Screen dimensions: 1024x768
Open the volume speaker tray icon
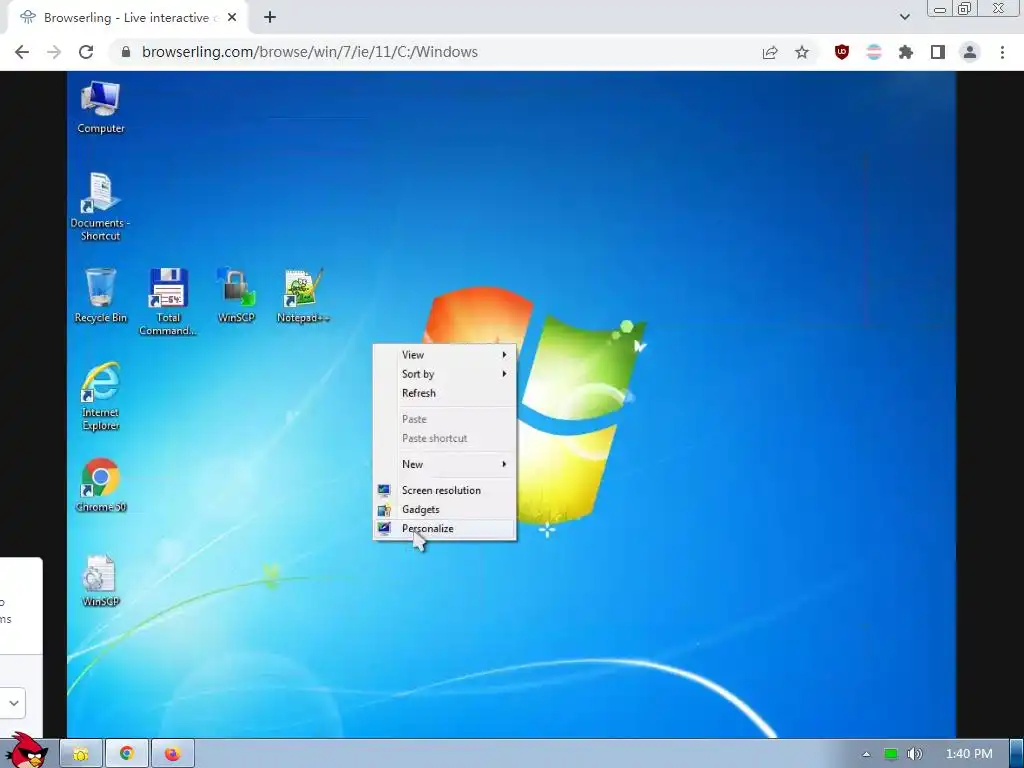[x=915, y=754]
